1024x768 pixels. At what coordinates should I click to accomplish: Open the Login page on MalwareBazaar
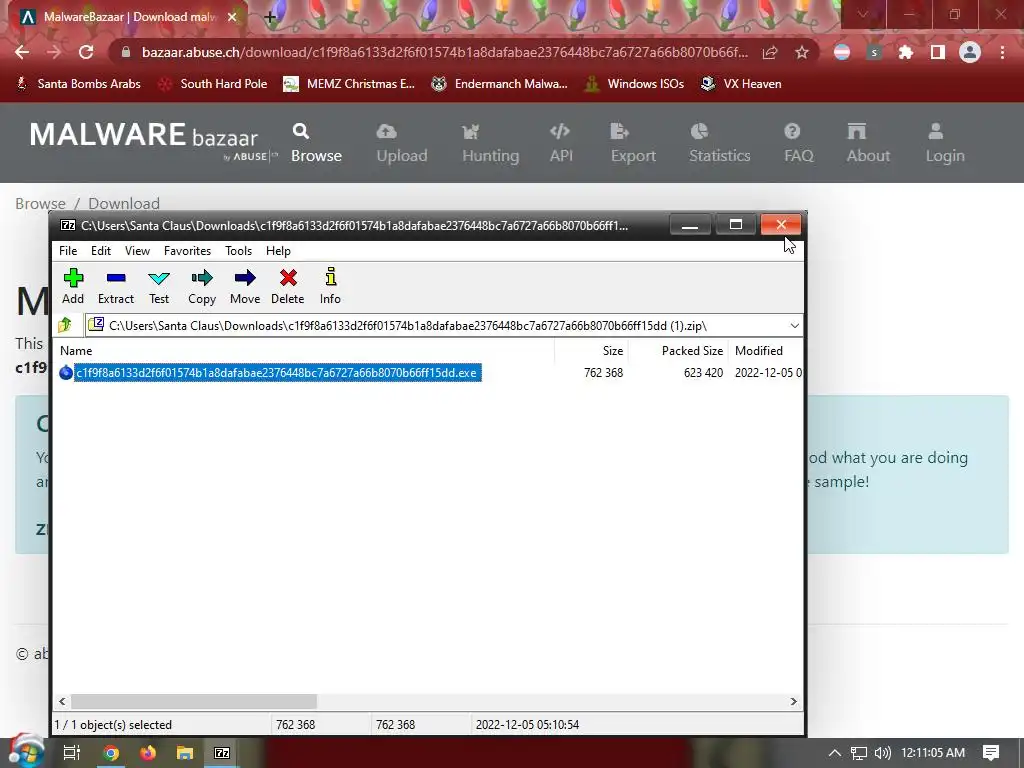945,143
